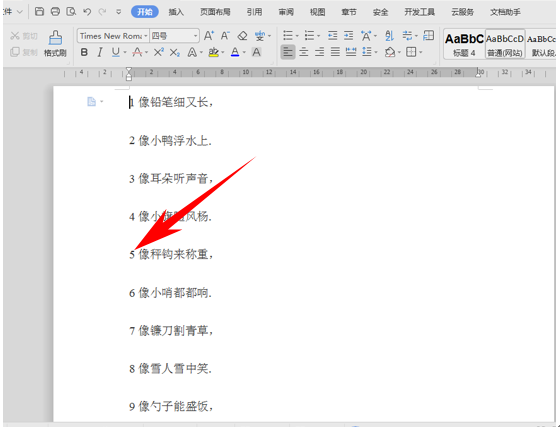The image size is (560, 427).
Task: Click the Save icon in quick toolbar
Action: pyautogui.click(x=39, y=12)
